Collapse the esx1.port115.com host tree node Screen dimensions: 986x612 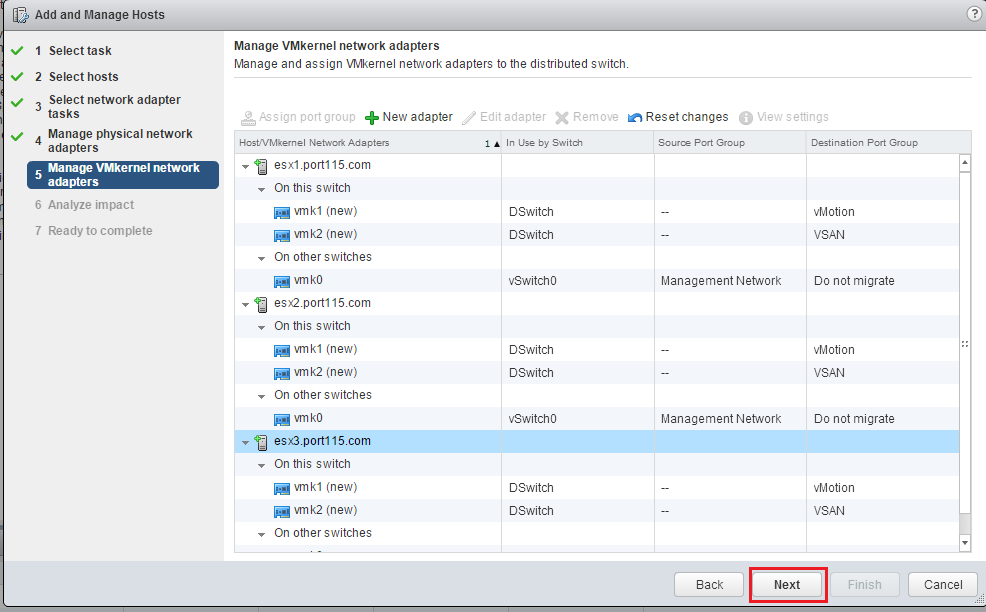point(245,166)
